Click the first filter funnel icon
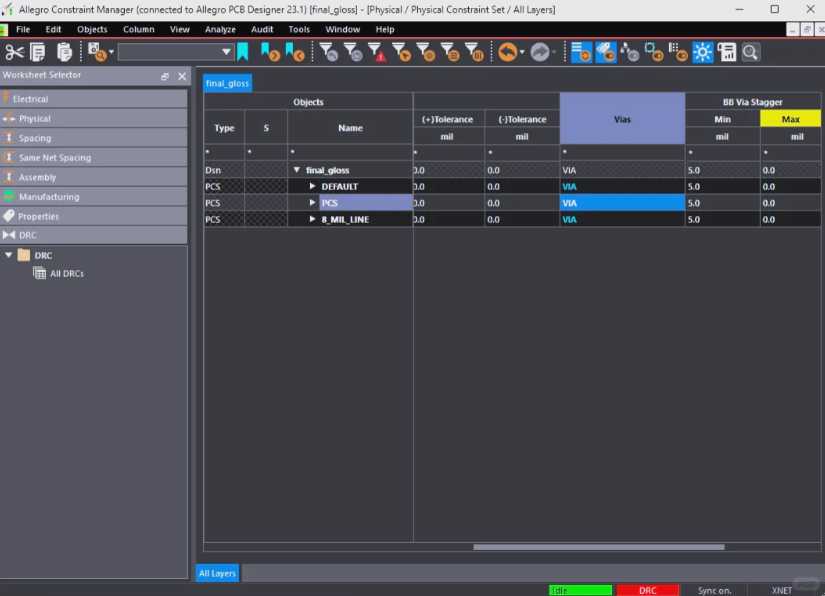825x596 pixels. click(x=328, y=52)
